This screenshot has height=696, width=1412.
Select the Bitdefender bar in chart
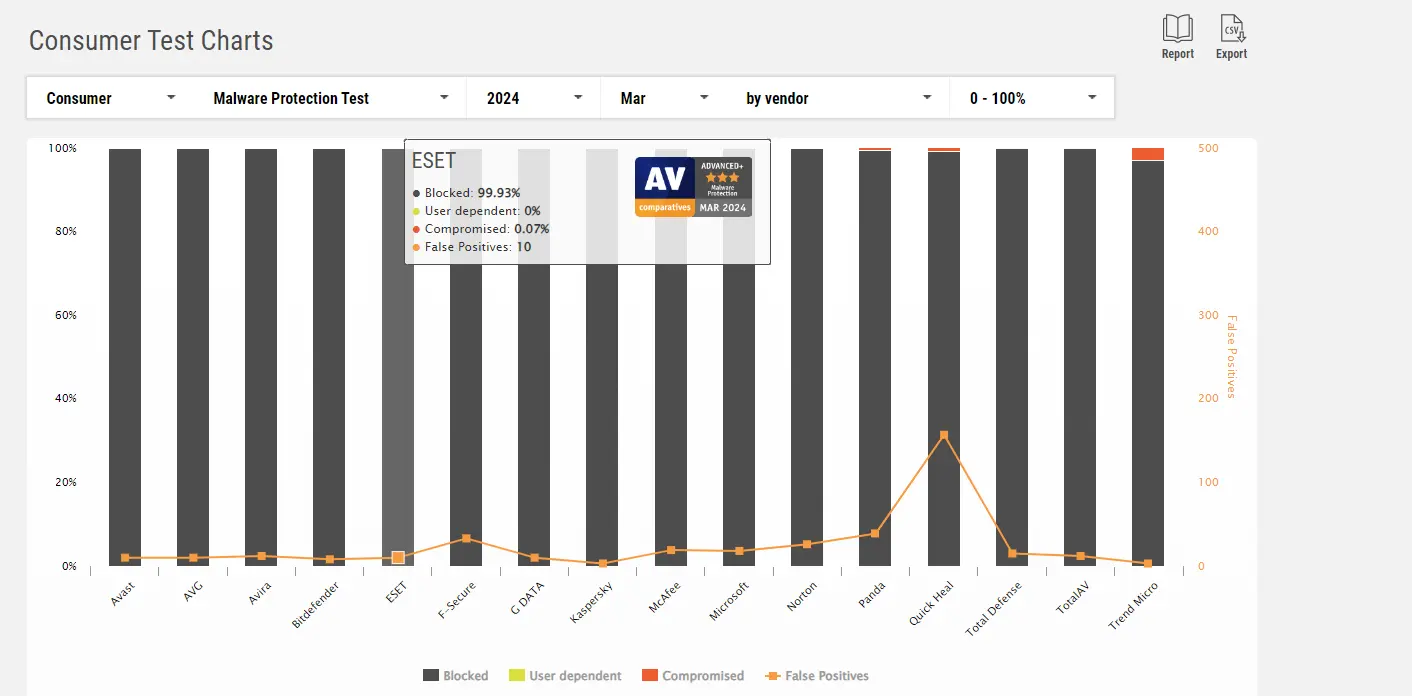[329, 357]
